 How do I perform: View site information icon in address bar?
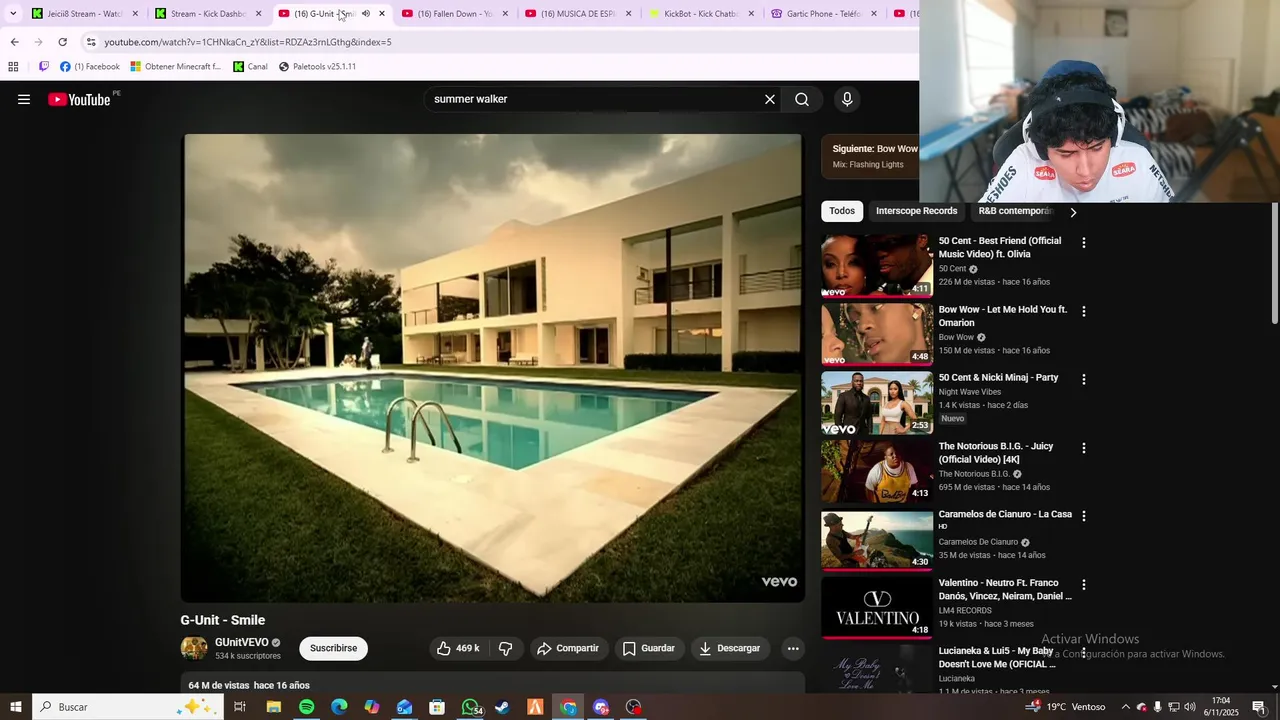(91, 42)
